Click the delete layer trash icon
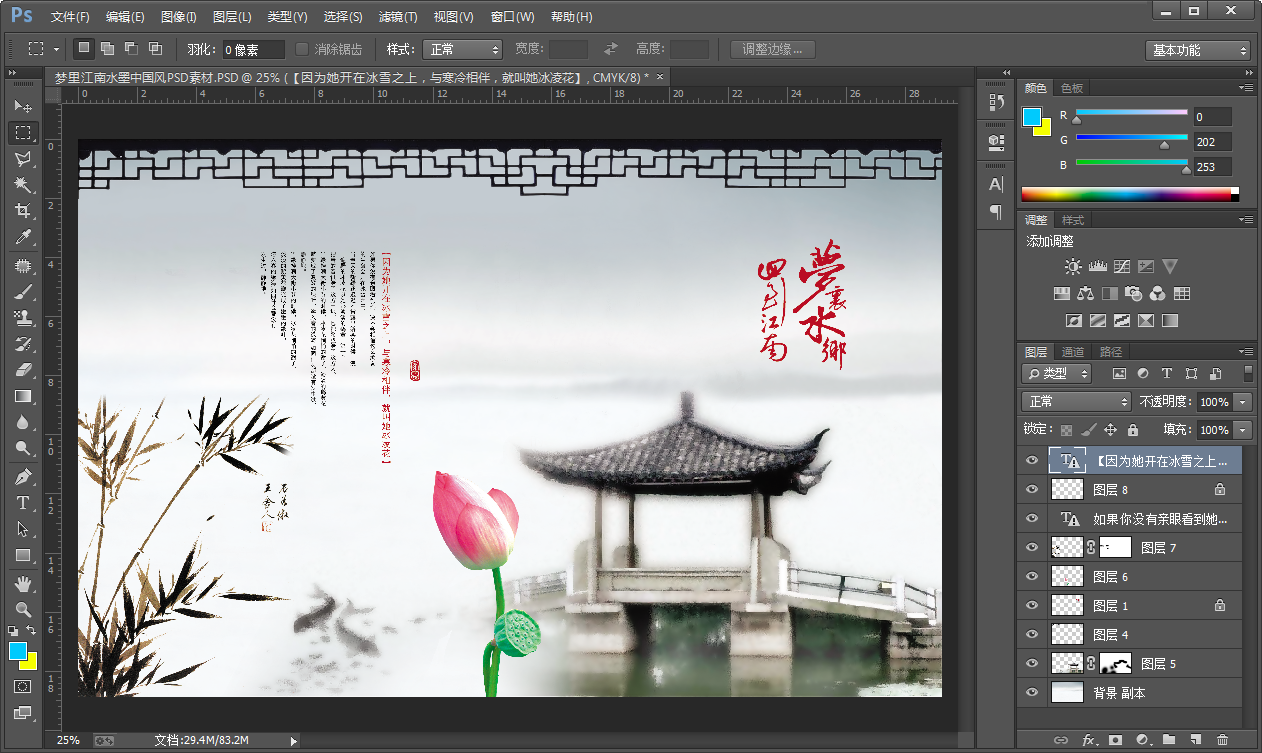Viewport: 1262px width, 753px height. click(x=1222, y=740)
